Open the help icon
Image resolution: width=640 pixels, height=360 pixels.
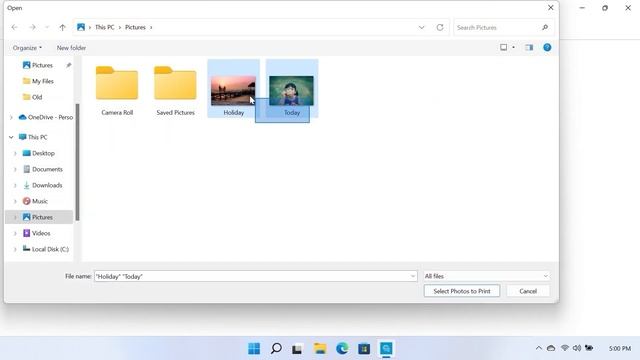[547, 47]
